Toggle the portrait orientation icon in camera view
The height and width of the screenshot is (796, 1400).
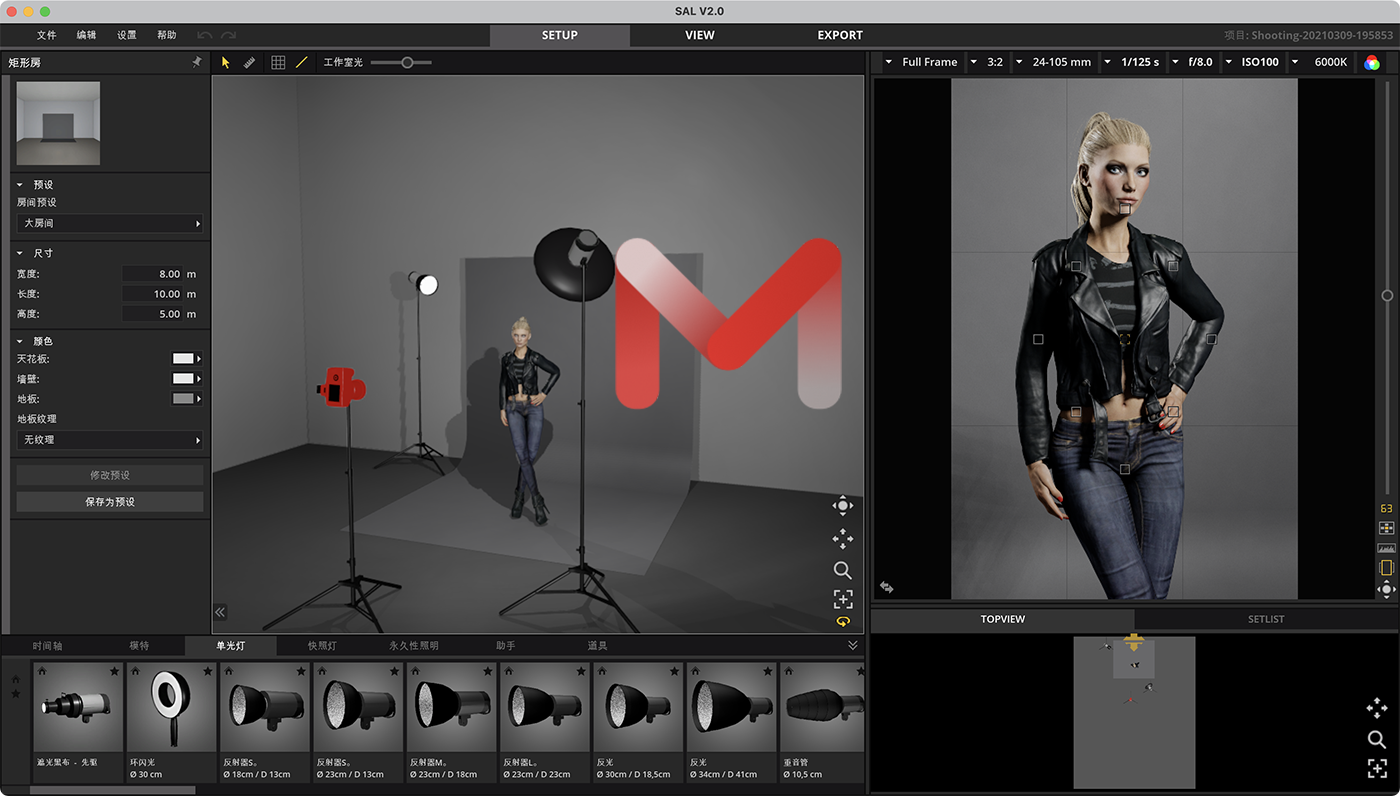tap(1386, 568)
